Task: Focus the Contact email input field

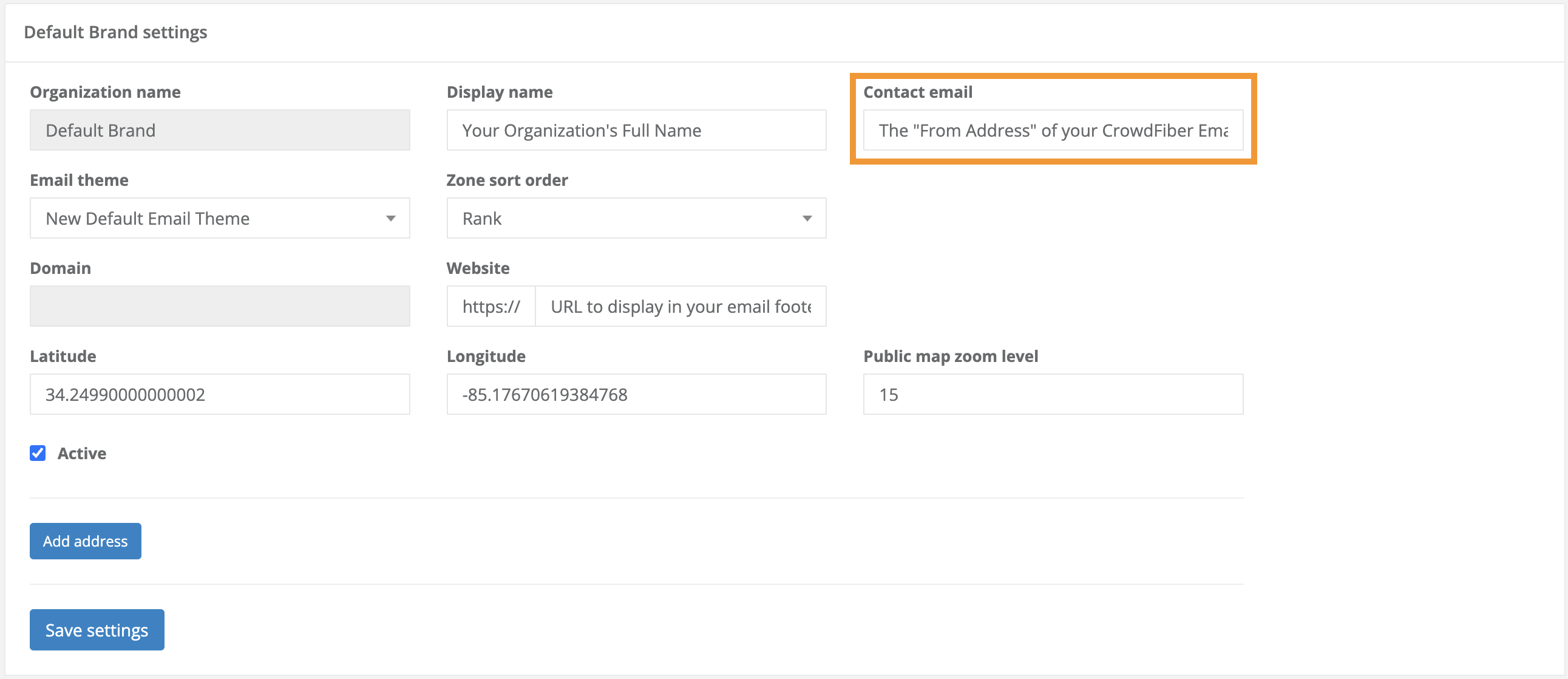Action: (x=1053, y=131)
